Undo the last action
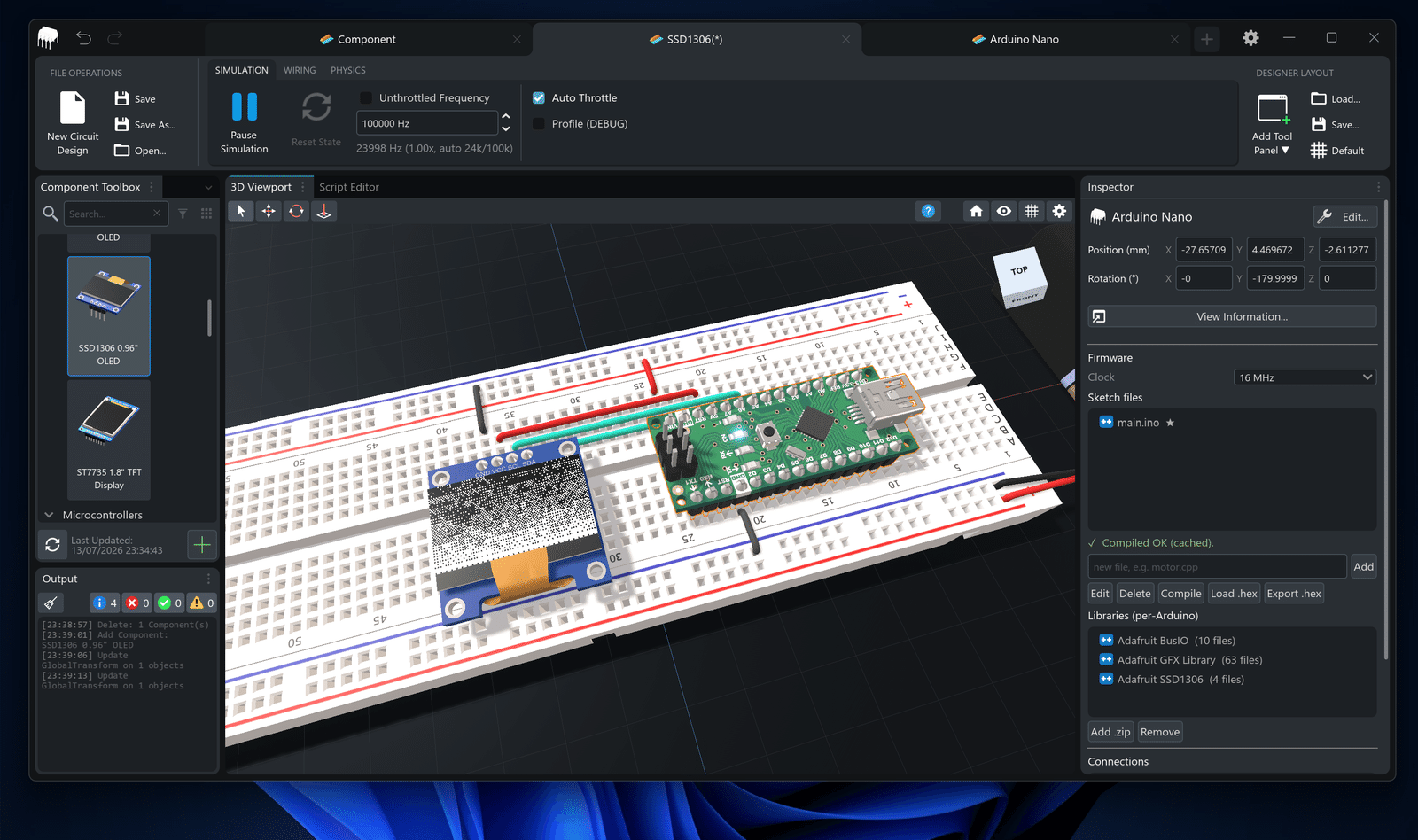The height and width of the screenshot is (840, 1418). (83, 38)
